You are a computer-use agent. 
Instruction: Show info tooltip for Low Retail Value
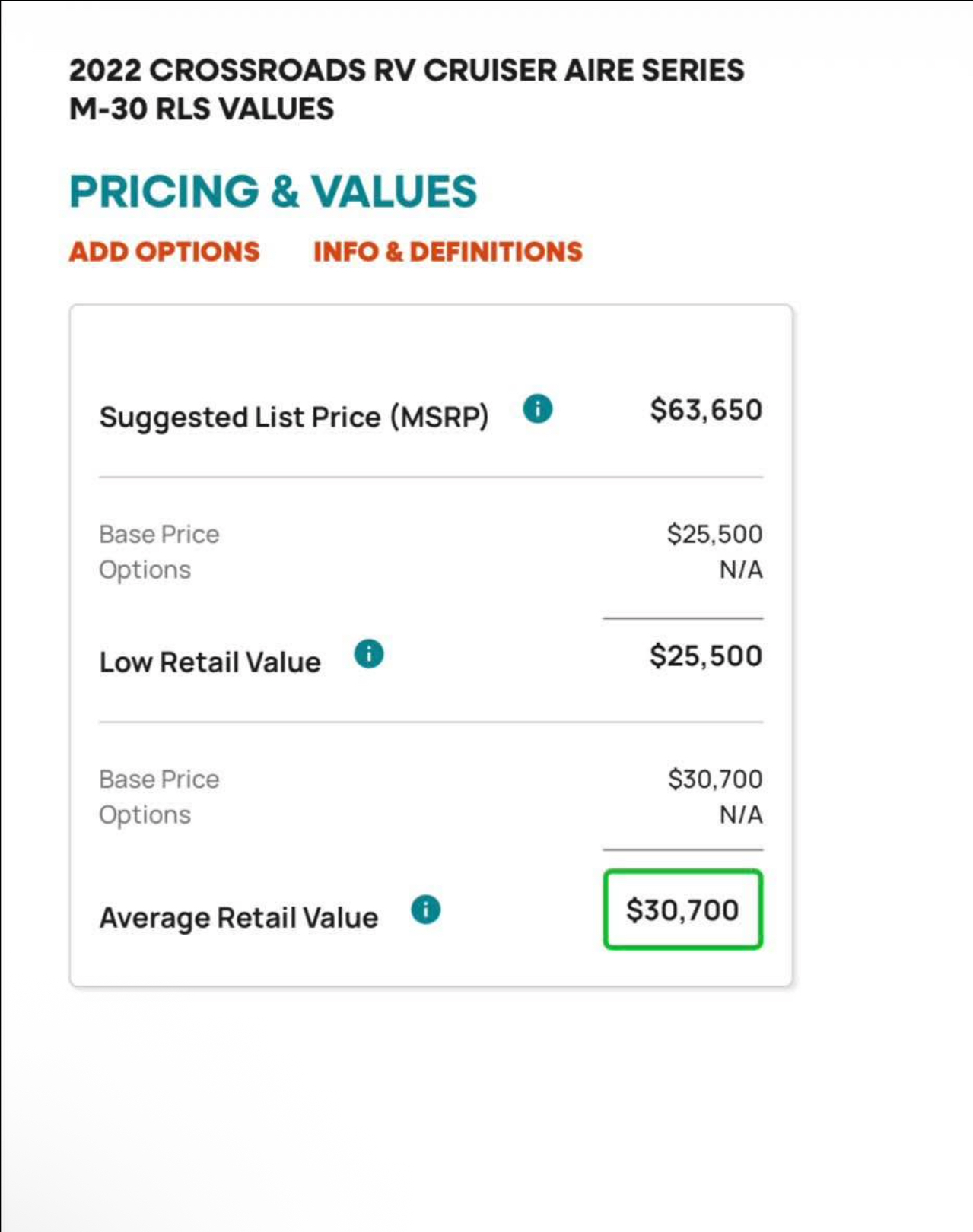point(369,654)
